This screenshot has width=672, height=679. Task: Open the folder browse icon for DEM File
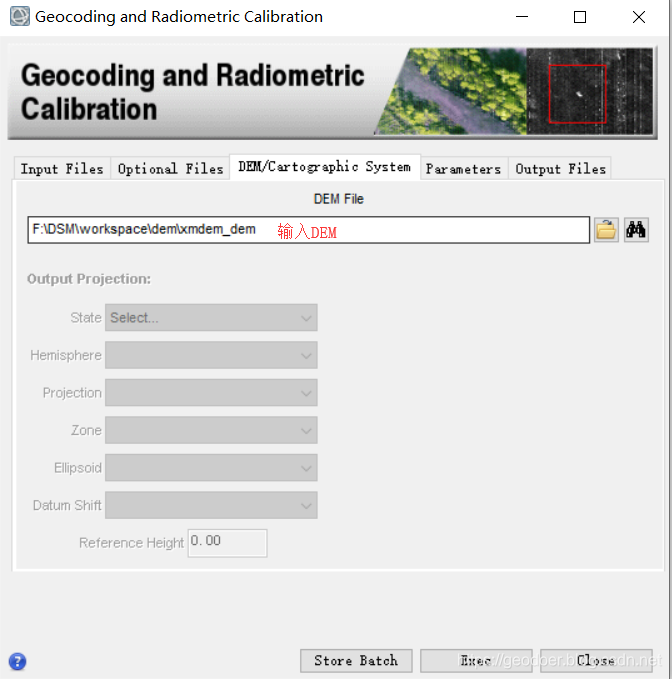click(x=606, y=230)
